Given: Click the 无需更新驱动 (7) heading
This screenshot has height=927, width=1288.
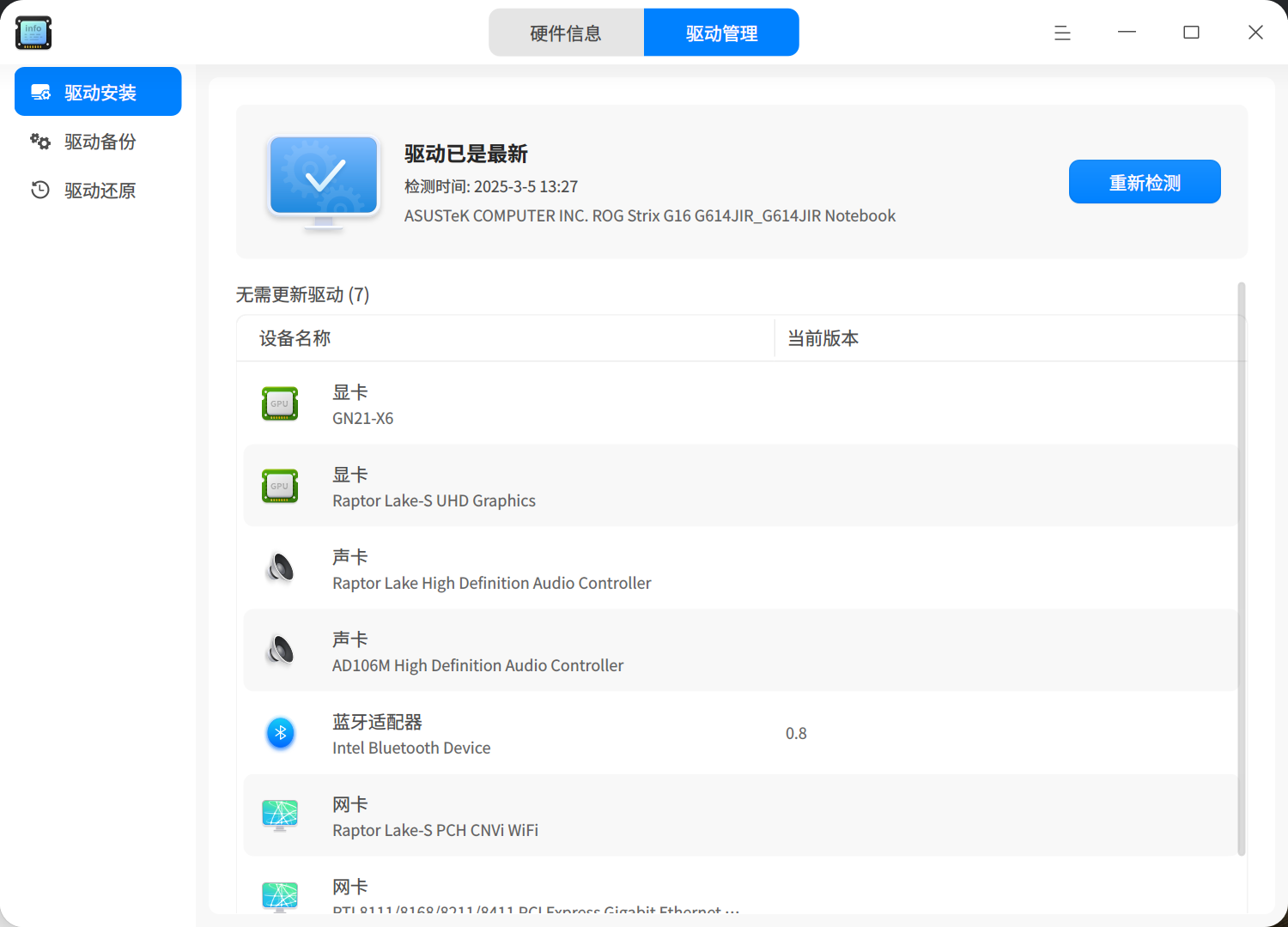Looking at the screenshot, I should click(x=302, y=294).
